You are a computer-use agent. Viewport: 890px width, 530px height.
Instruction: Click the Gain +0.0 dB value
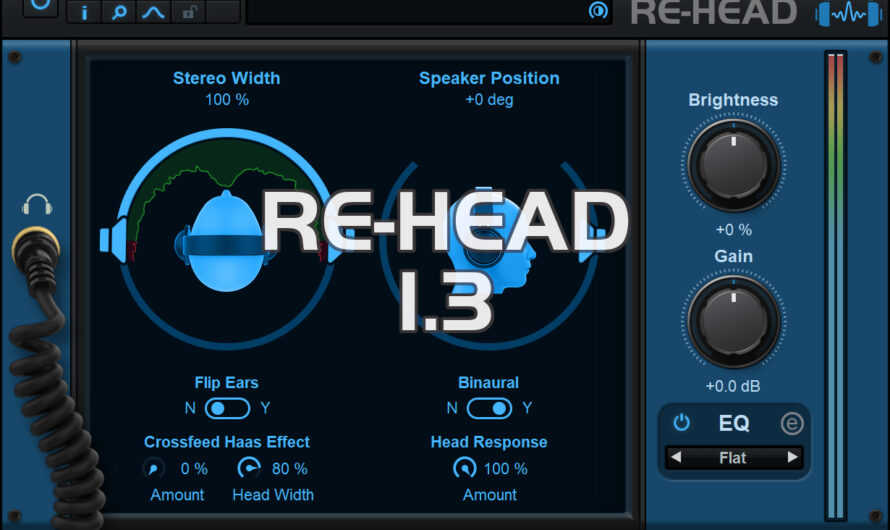pos(733,386)
